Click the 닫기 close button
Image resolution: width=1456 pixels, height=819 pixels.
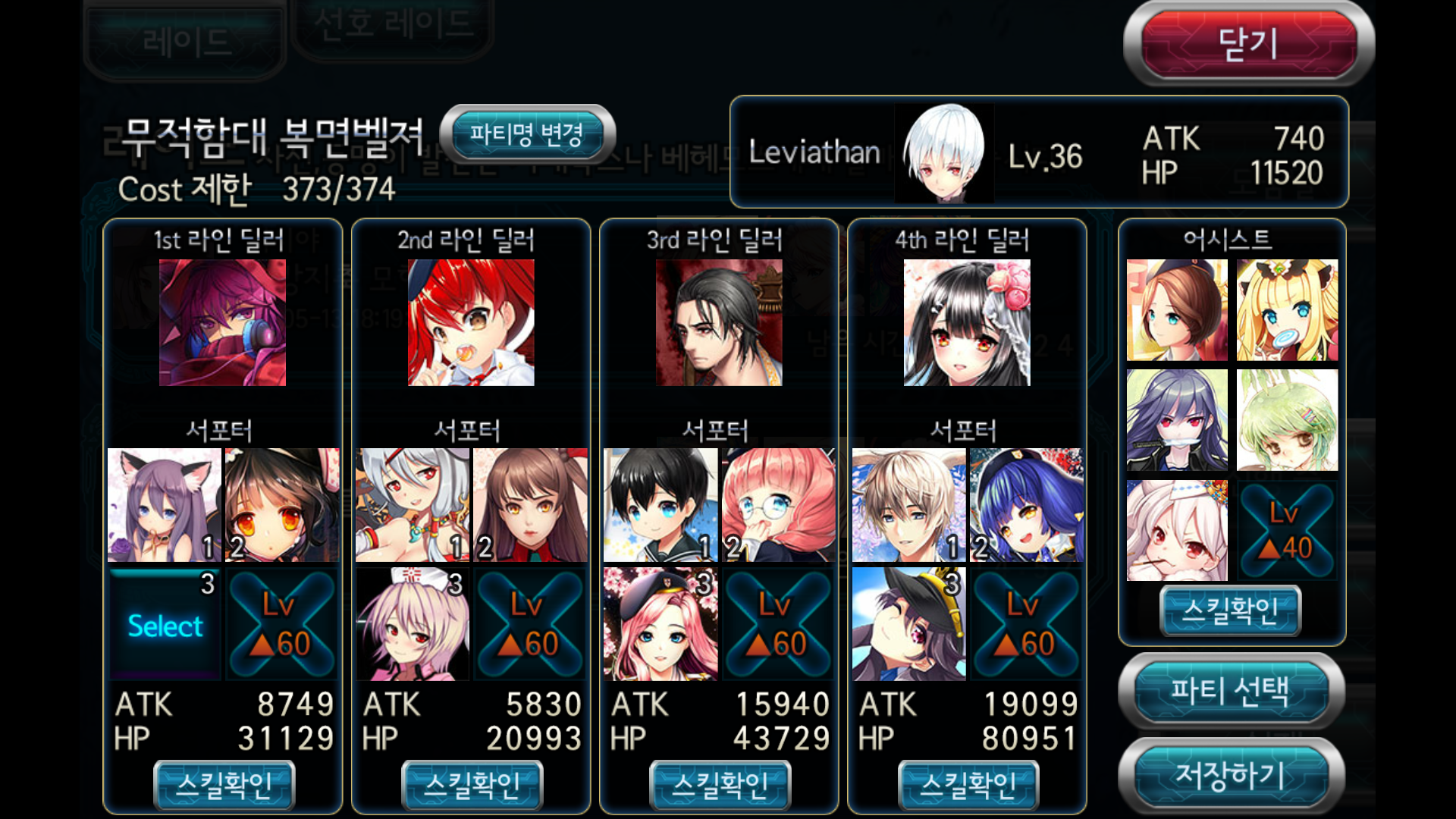[1249, 43]
